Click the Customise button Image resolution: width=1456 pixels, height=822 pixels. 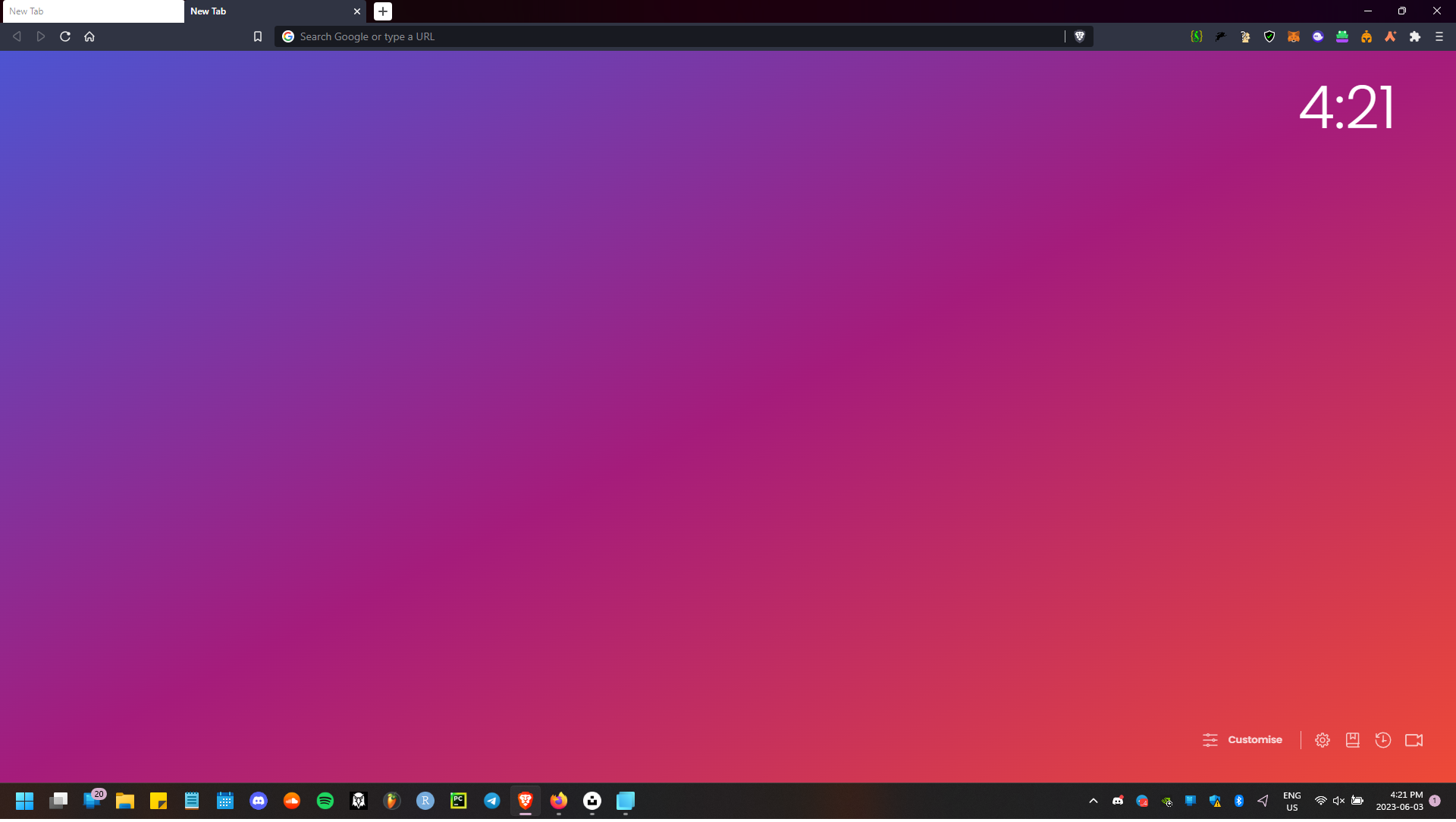click(1242, 740)
